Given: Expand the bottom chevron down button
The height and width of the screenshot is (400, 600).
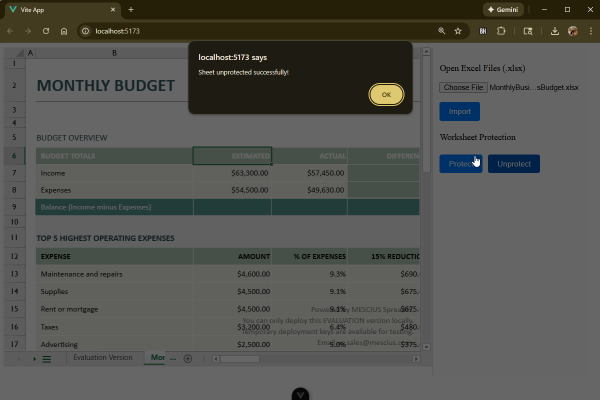Looking at the screenshot, I should click(300, 394).
